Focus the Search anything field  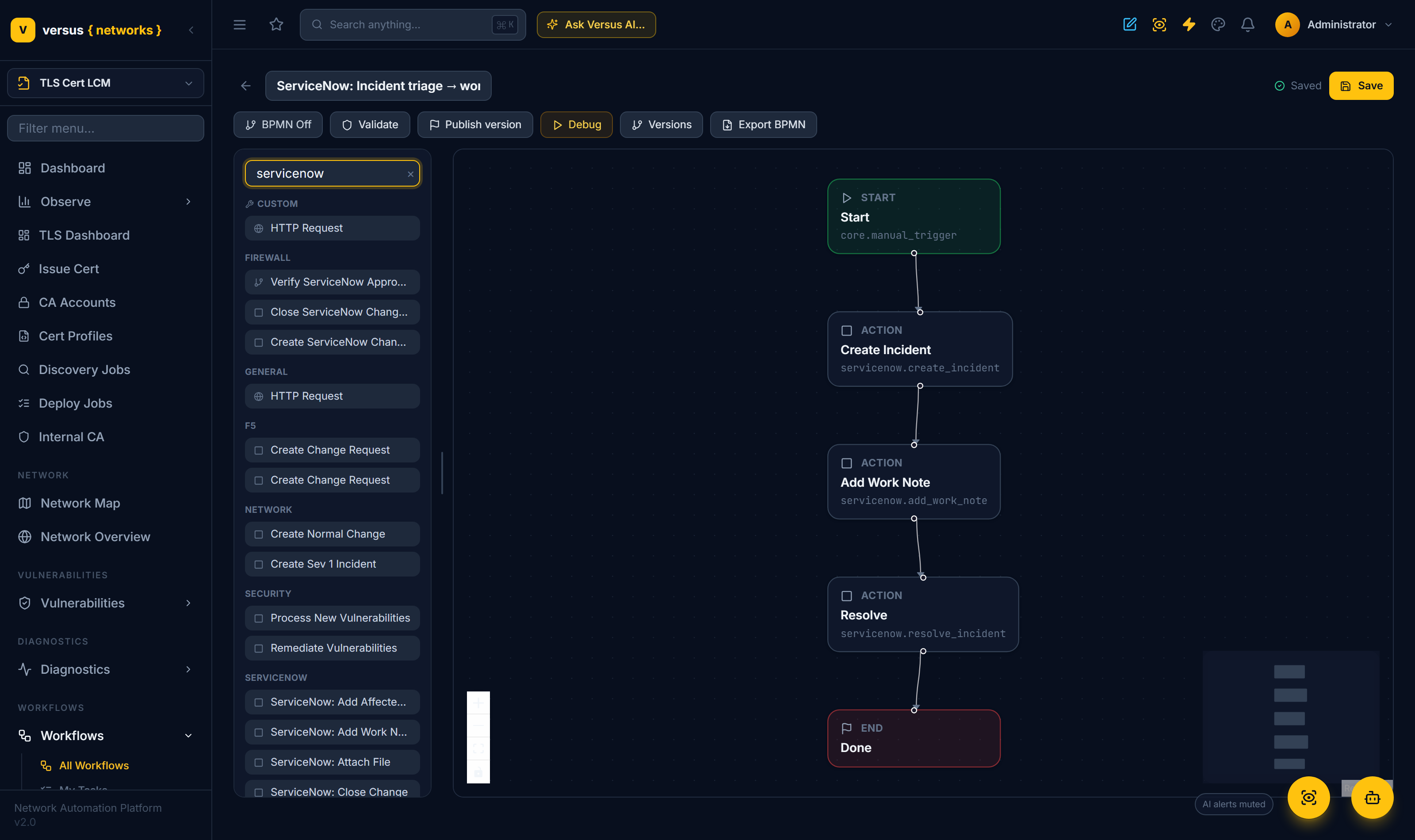pos(413,24)
